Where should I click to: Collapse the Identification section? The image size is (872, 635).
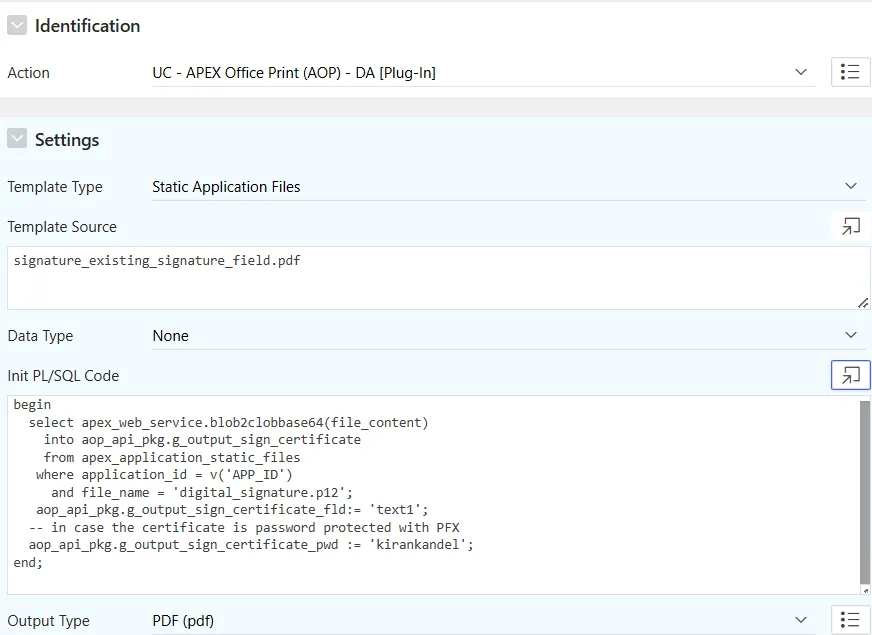click(17, 25)
